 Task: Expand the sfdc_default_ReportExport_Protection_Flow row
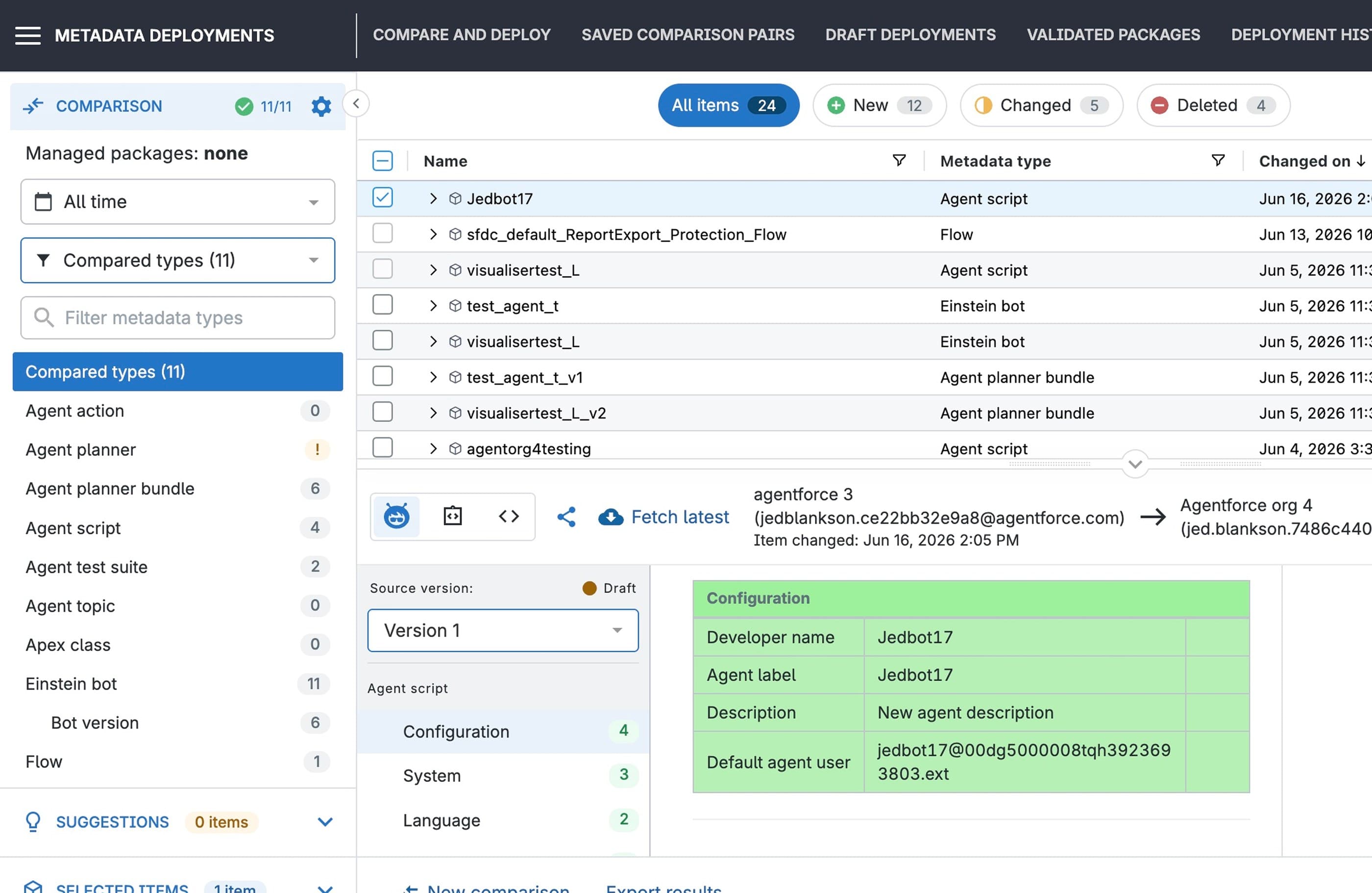tap(433, 235)
